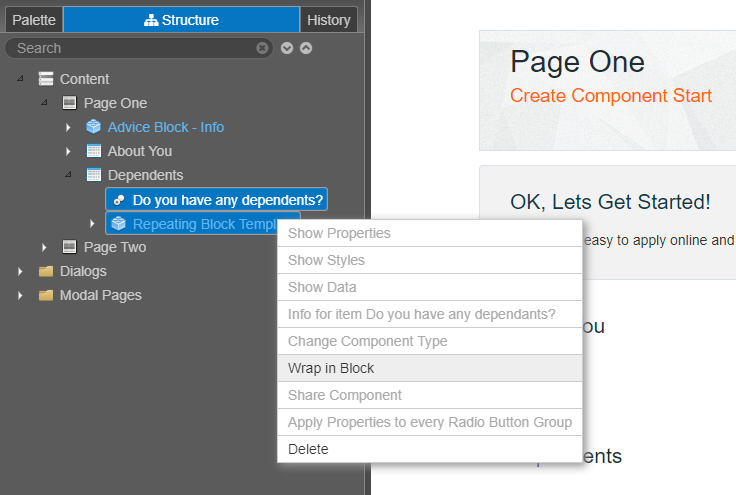The image size is (736, 495).
Task: Expand the Advice Block - Info node
Action: [x=68, y=127]
